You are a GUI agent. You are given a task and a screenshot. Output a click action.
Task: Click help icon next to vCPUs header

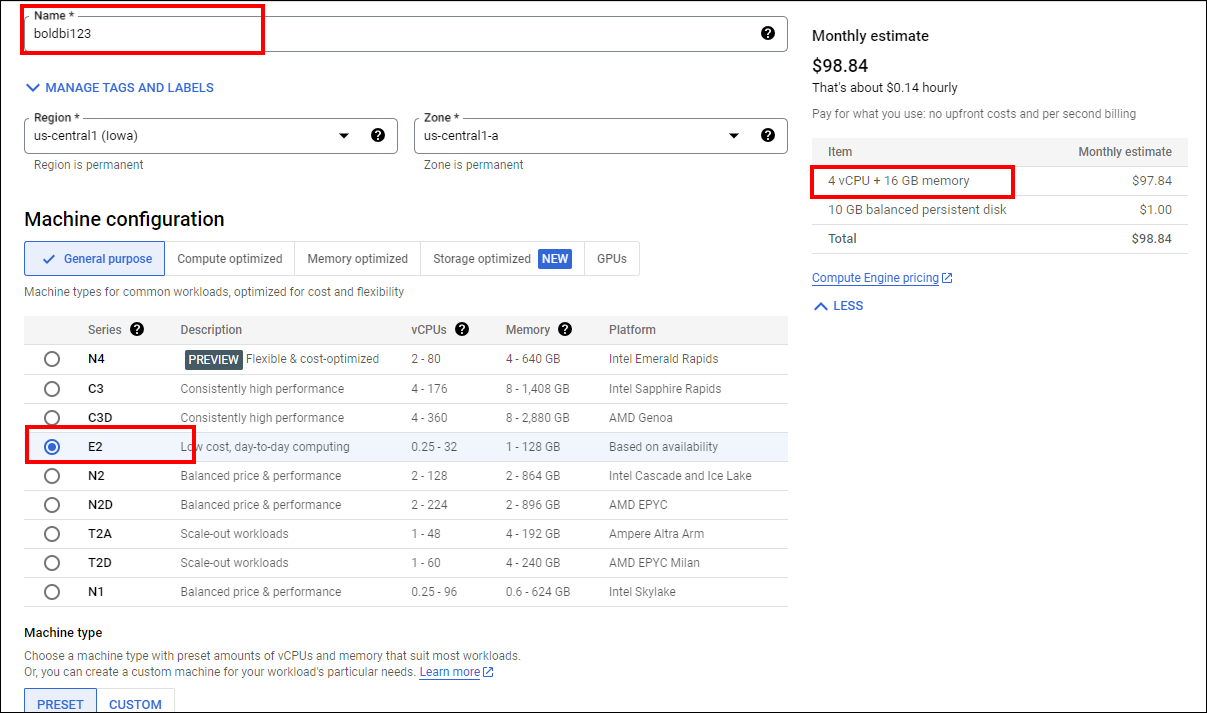pos(462,329)
